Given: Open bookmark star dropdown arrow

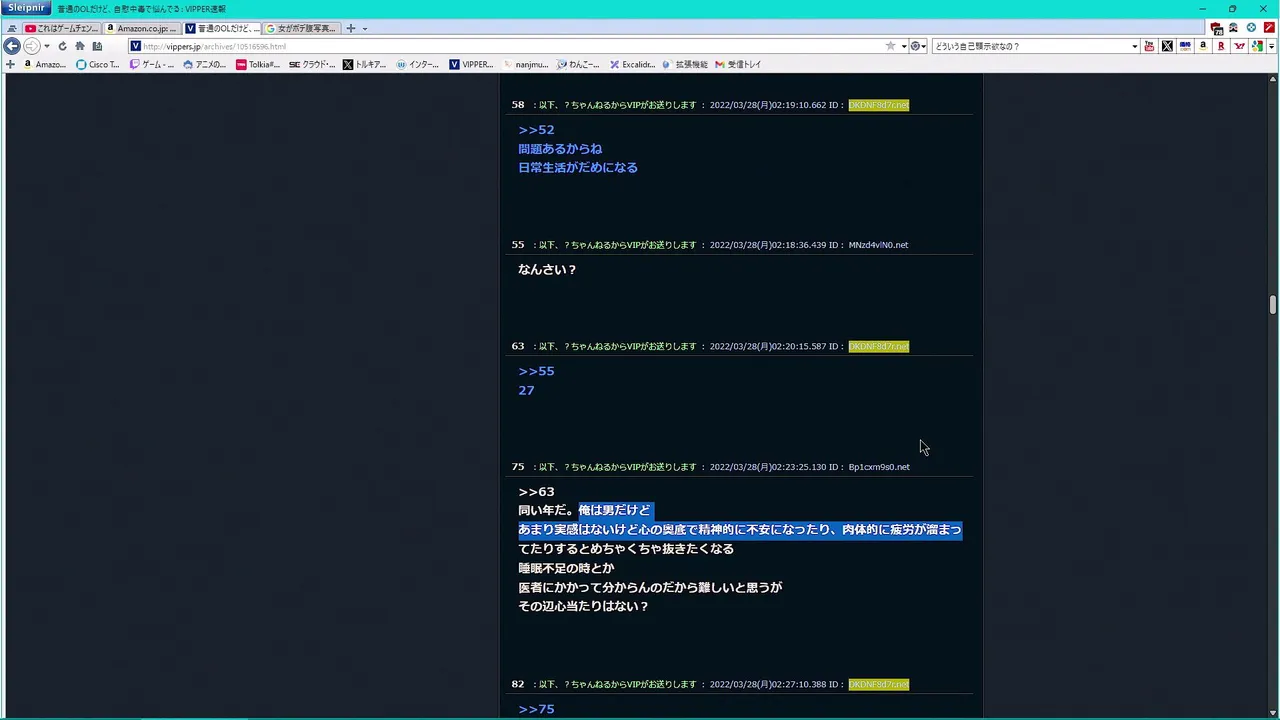Looking at the screenshot, I should (x=904, y=46).
